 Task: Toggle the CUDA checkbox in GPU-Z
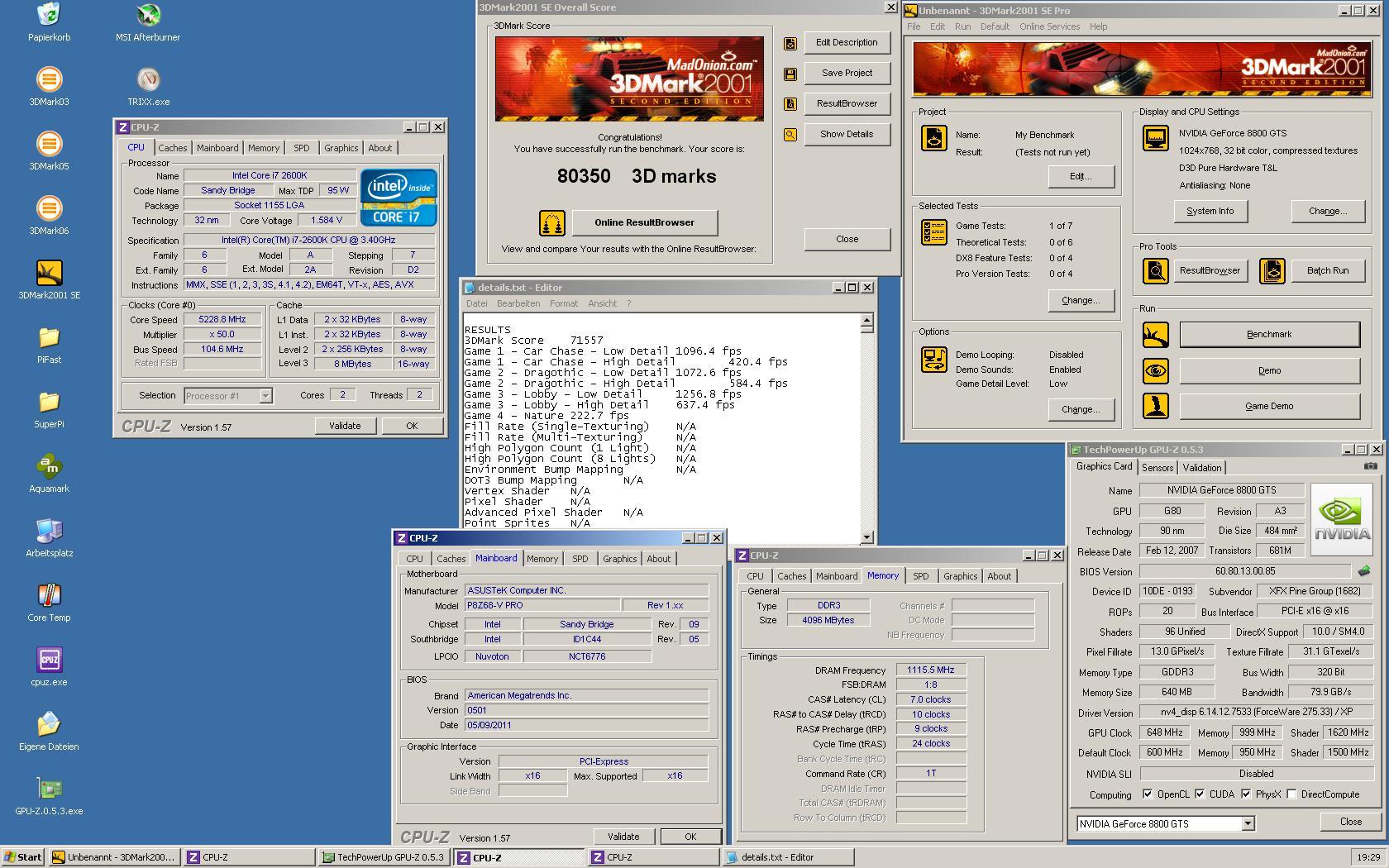click(1200, 794)
